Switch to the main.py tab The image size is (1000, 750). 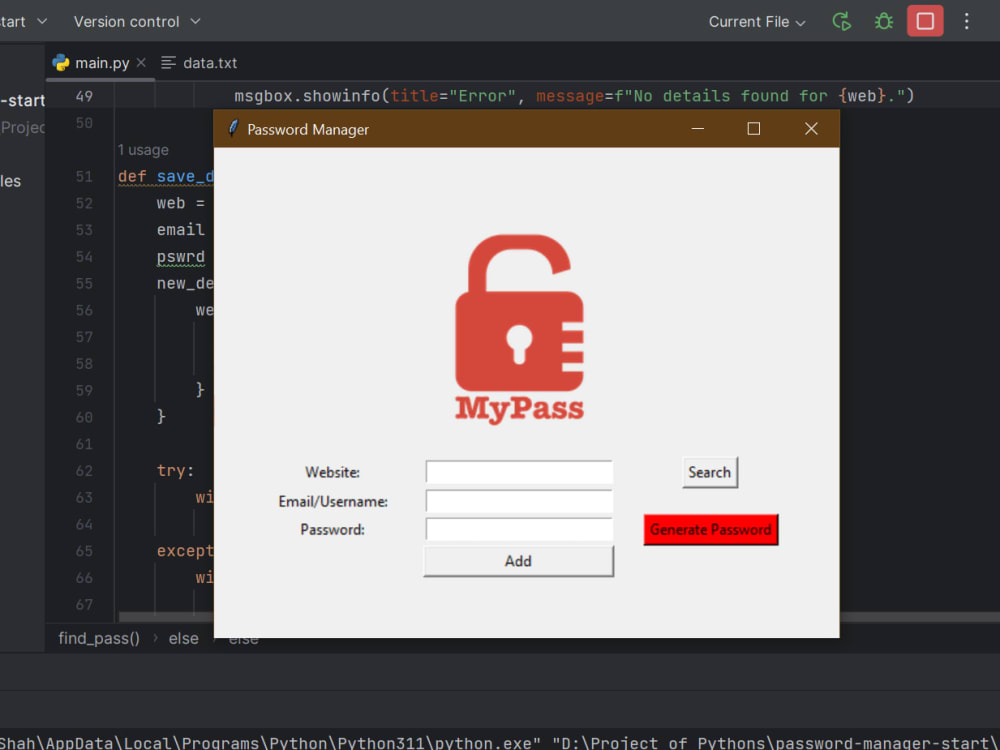click(102, 62)
